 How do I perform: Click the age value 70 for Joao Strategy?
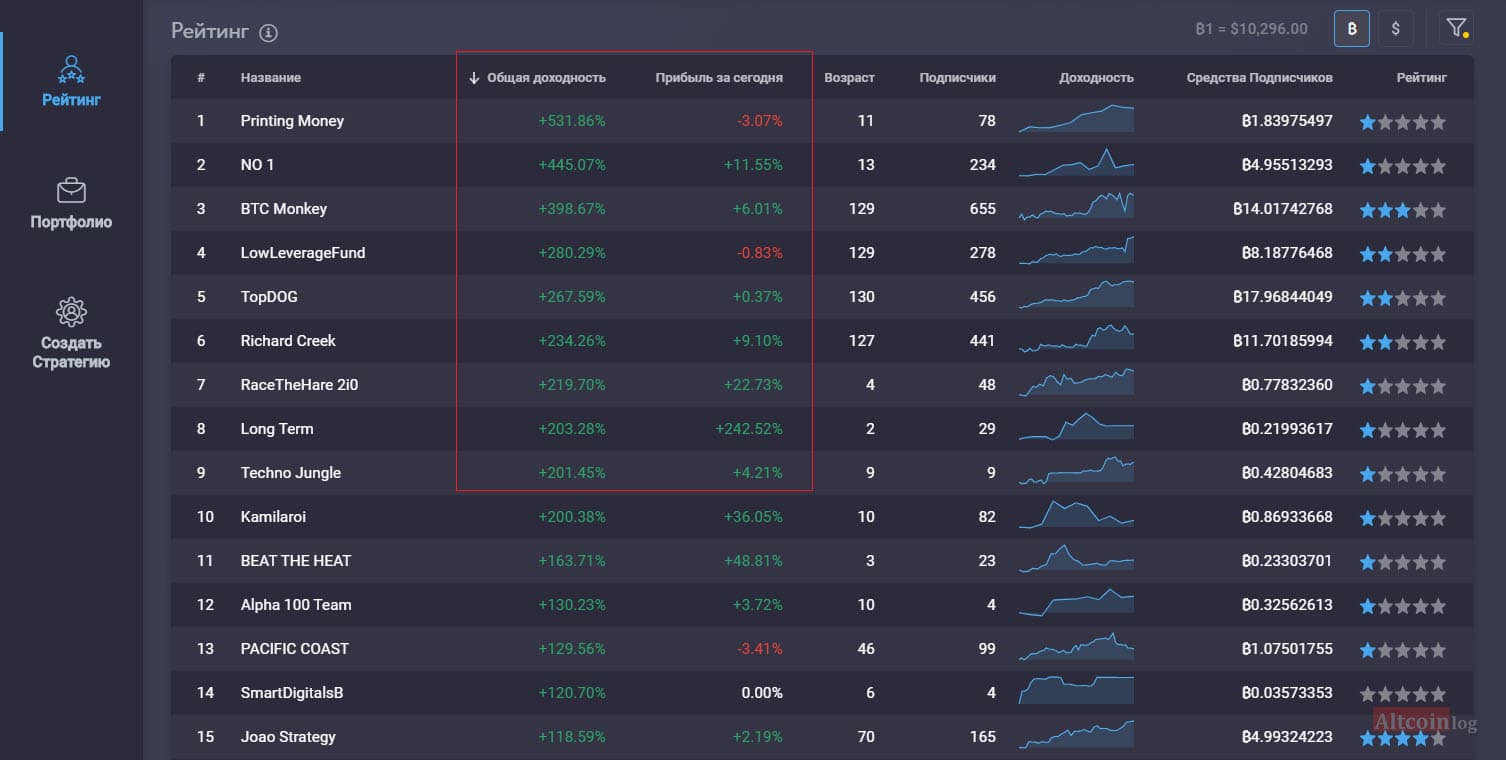click(x=866, y=737)
